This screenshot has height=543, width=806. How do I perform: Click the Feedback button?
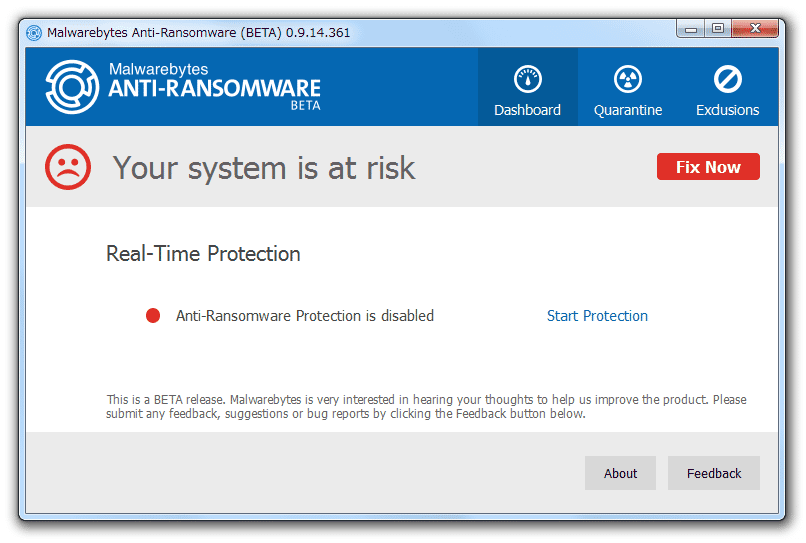(x=713, y=473)
